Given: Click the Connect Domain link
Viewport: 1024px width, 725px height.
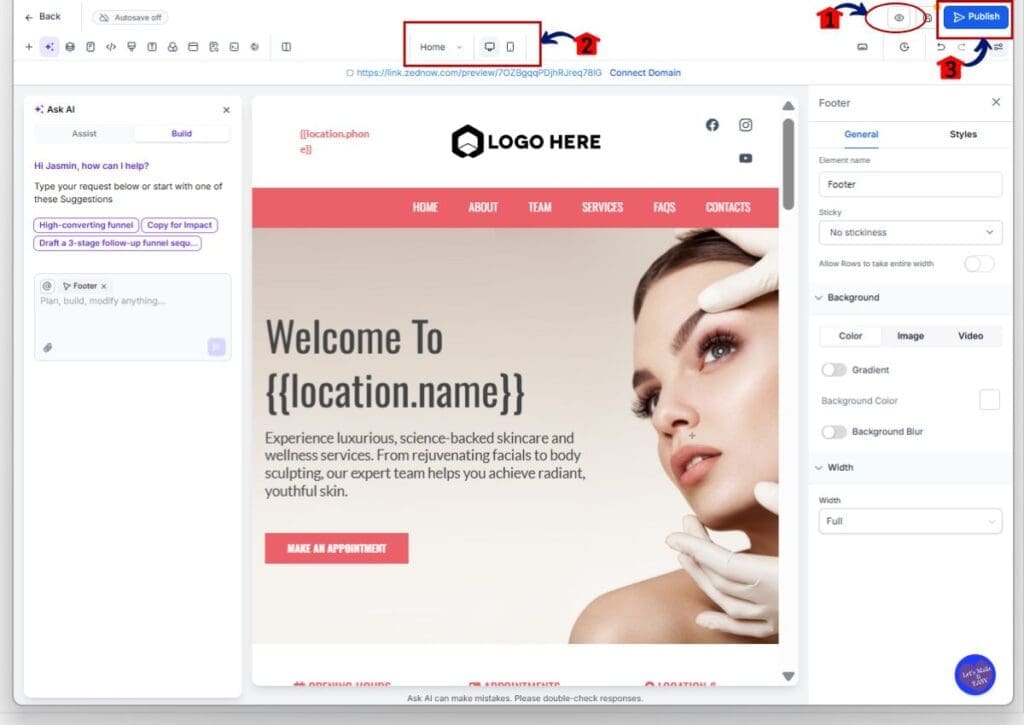Looking at the screenshot, I should (645, 72).
